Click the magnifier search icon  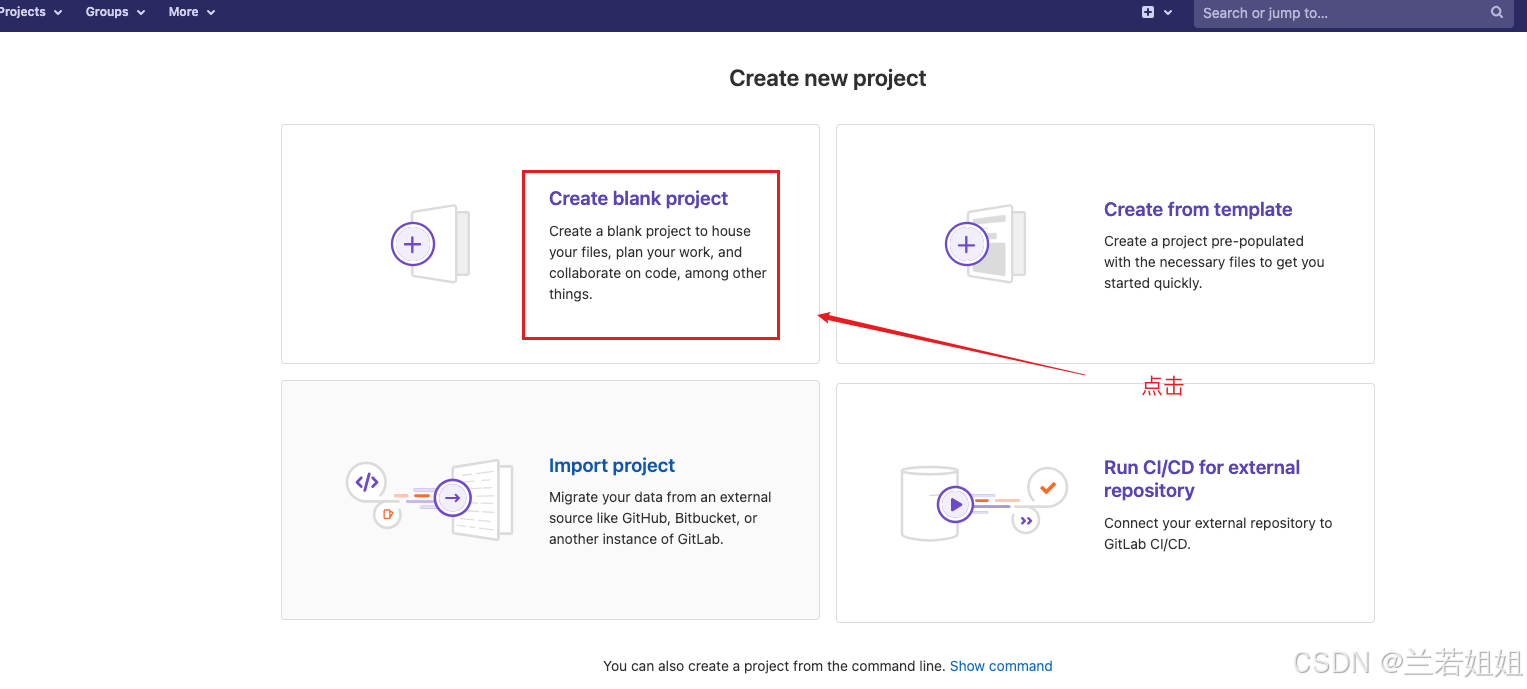[1497, 13]
